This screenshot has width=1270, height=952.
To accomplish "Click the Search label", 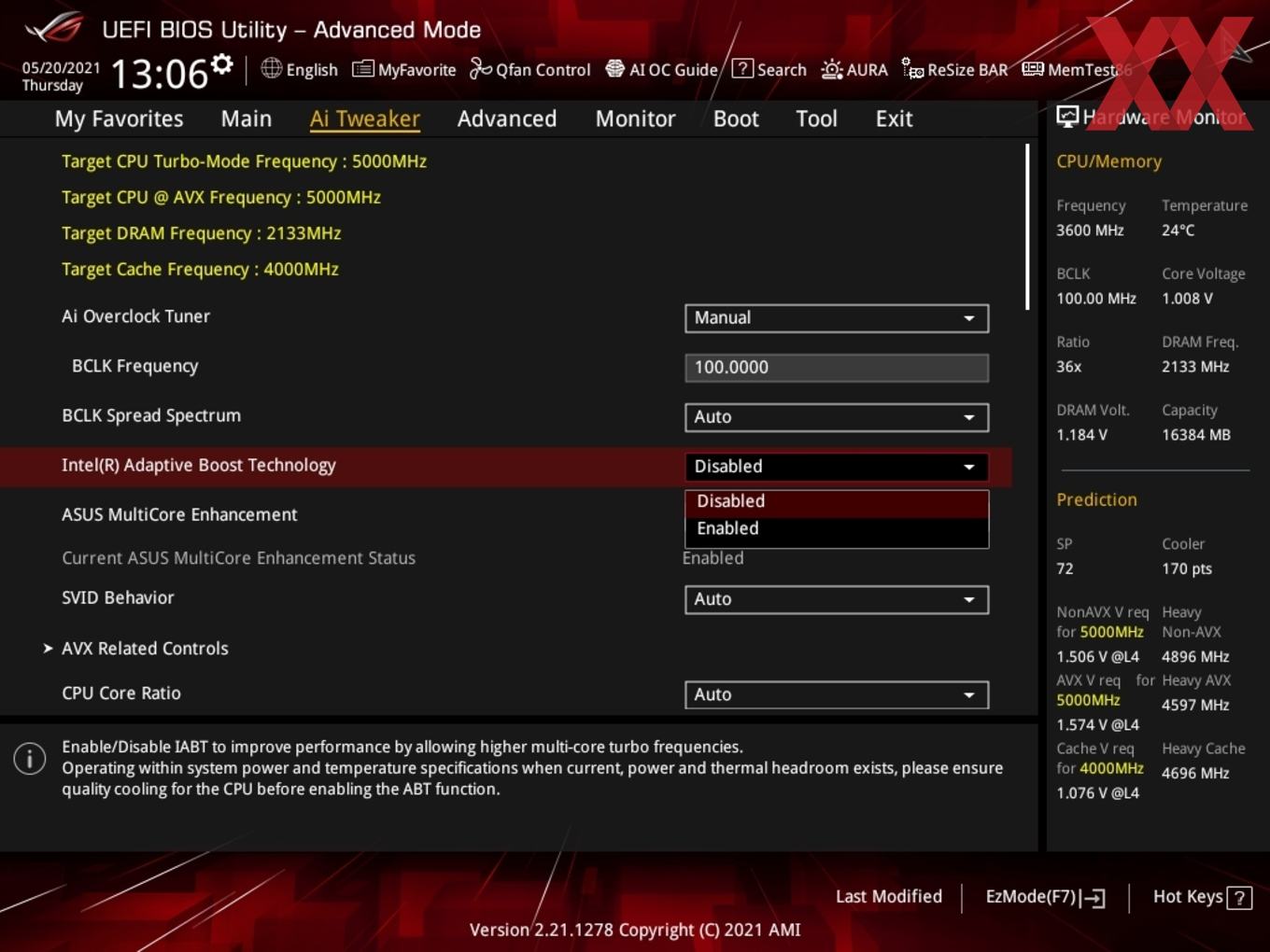I will 782,70.
